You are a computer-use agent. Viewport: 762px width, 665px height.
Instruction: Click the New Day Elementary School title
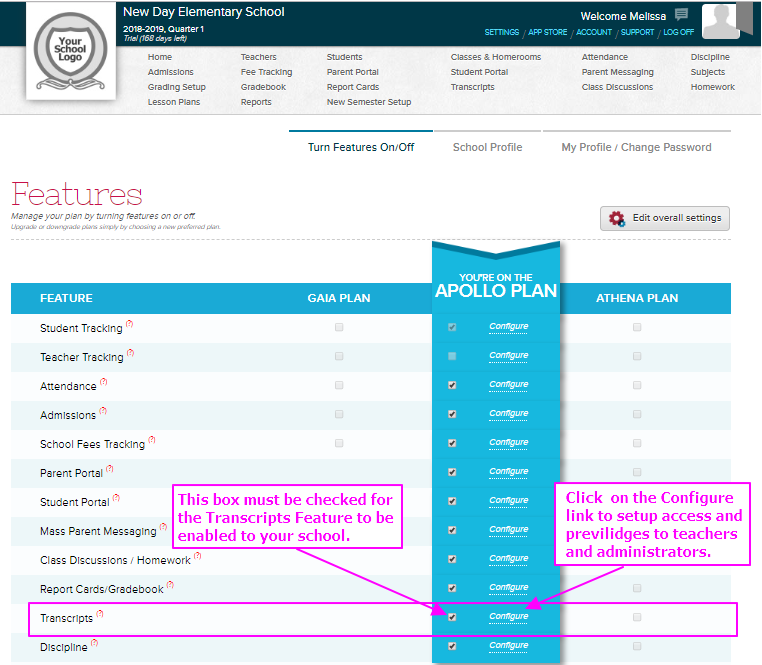click(x=204, y=12)
